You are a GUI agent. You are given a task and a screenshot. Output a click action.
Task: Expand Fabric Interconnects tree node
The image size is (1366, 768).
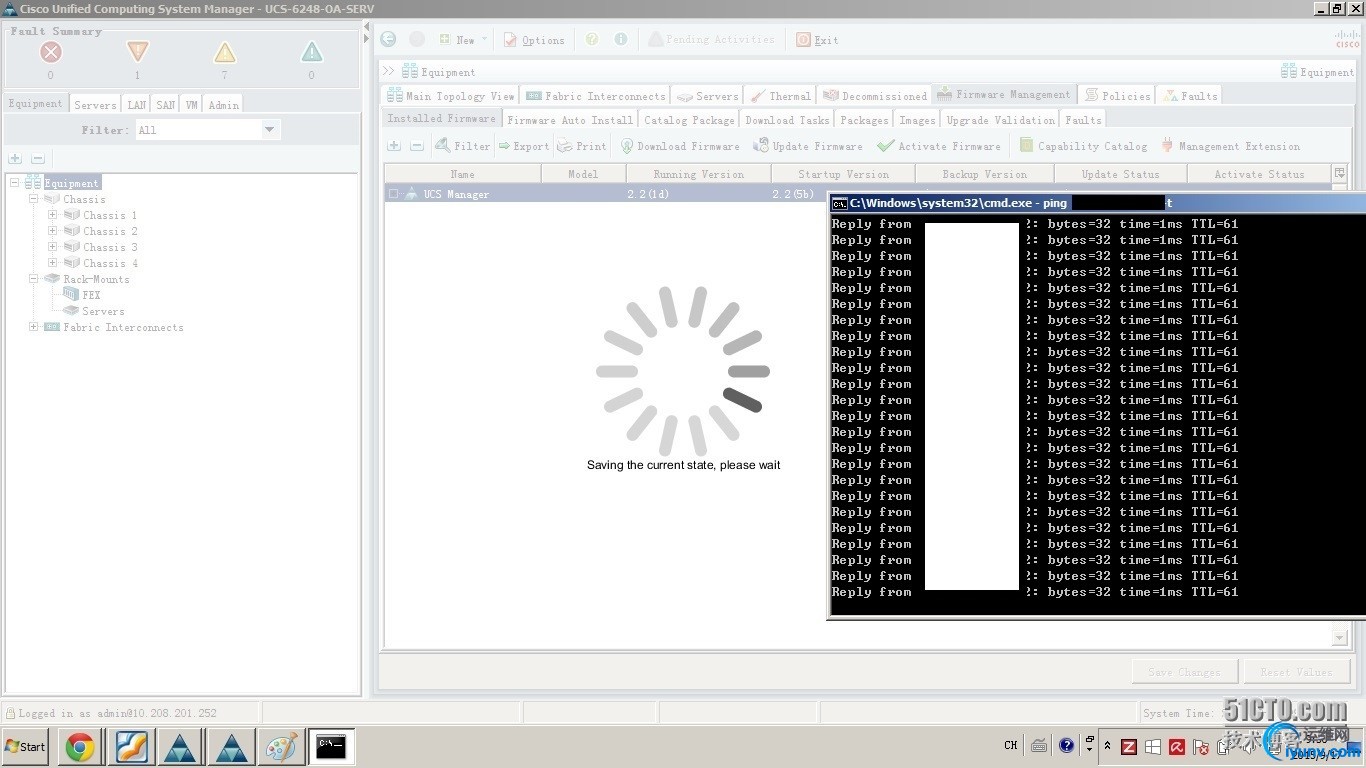[x=34, y=327]
